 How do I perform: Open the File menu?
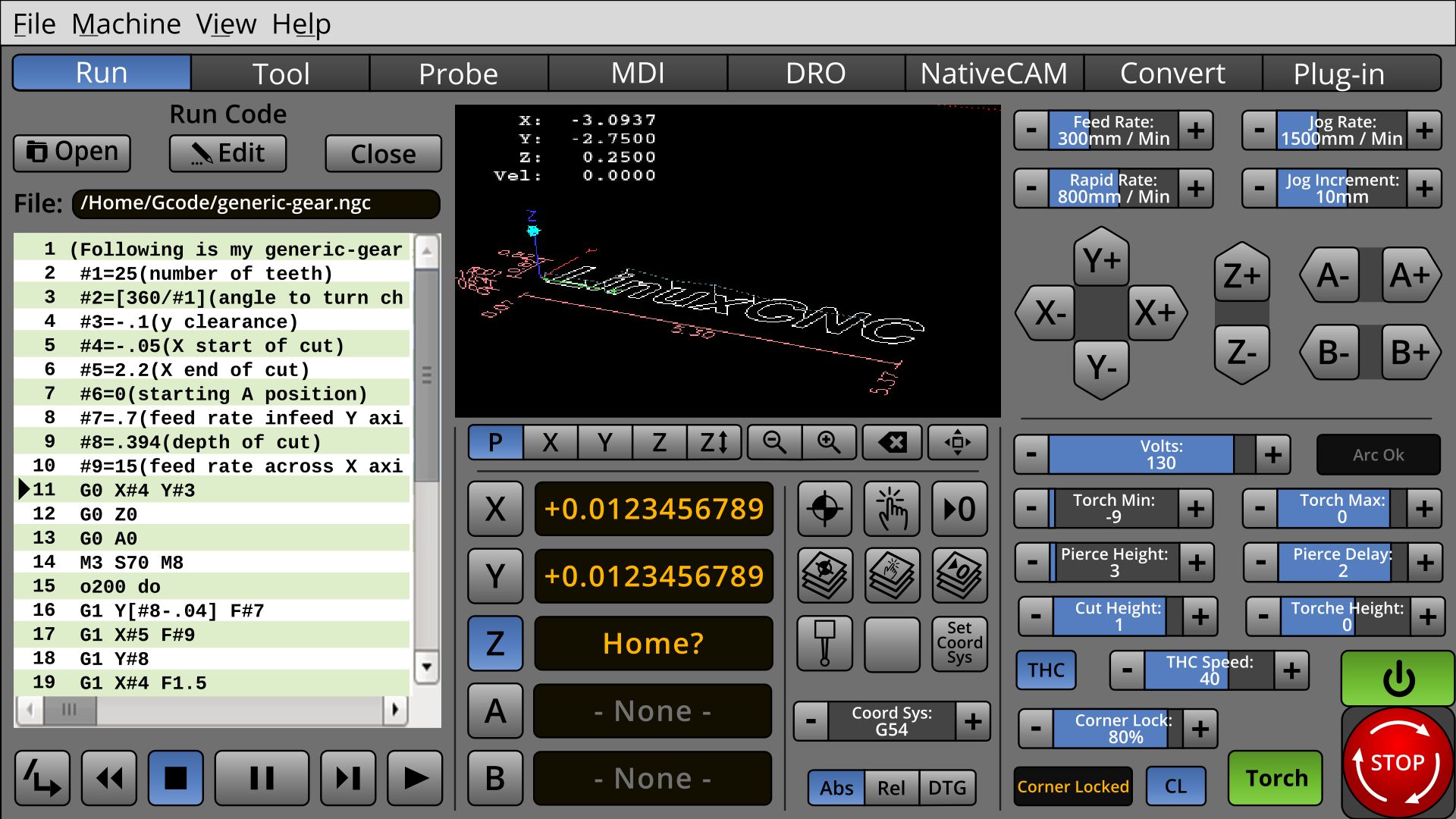click(x=34, y=24)
